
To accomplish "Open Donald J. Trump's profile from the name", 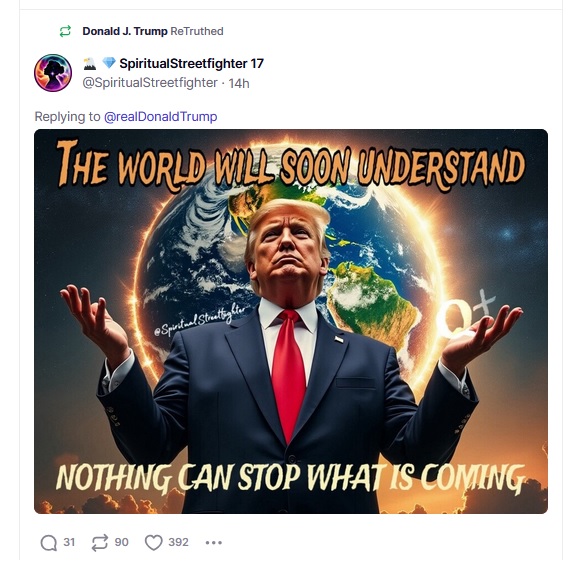I will [125, 31].
